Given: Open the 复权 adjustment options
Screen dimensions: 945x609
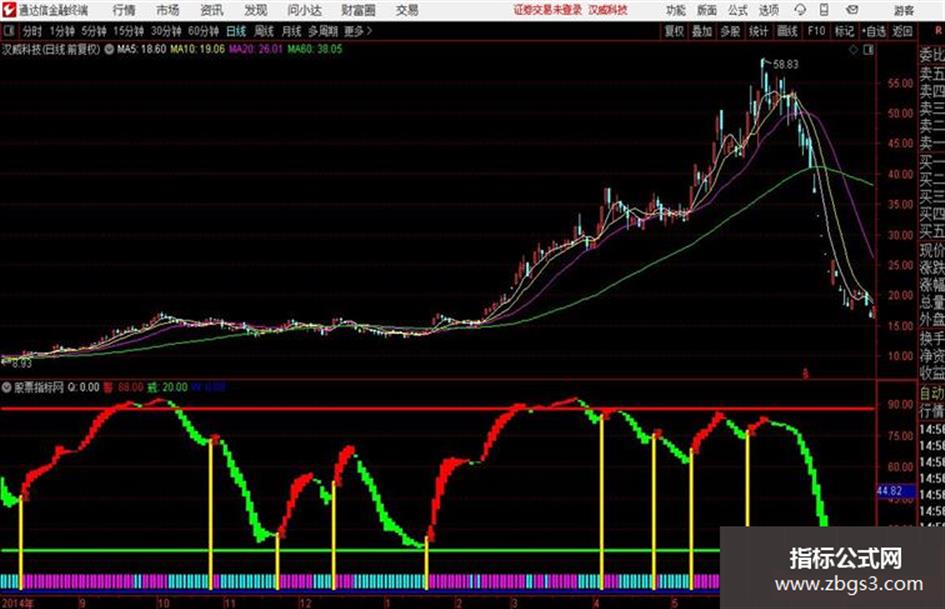Looking at the screenshot, I should [x=674, y=31].
